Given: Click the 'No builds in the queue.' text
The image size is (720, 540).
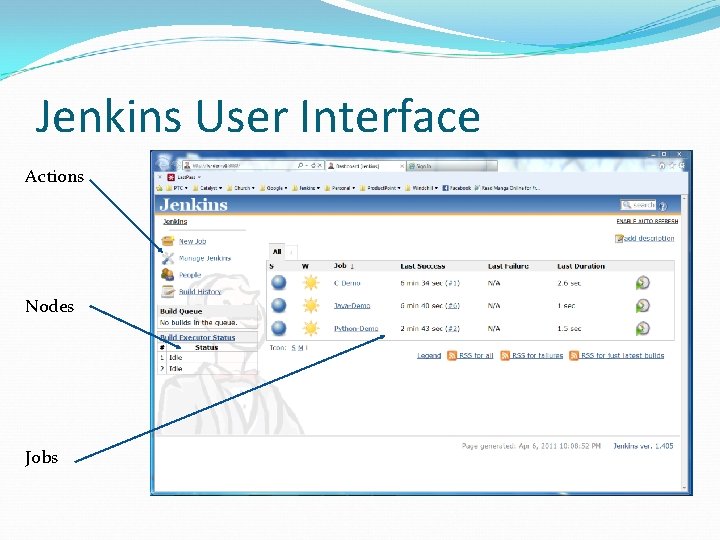Looking at the screenshot, I should 198,323.
